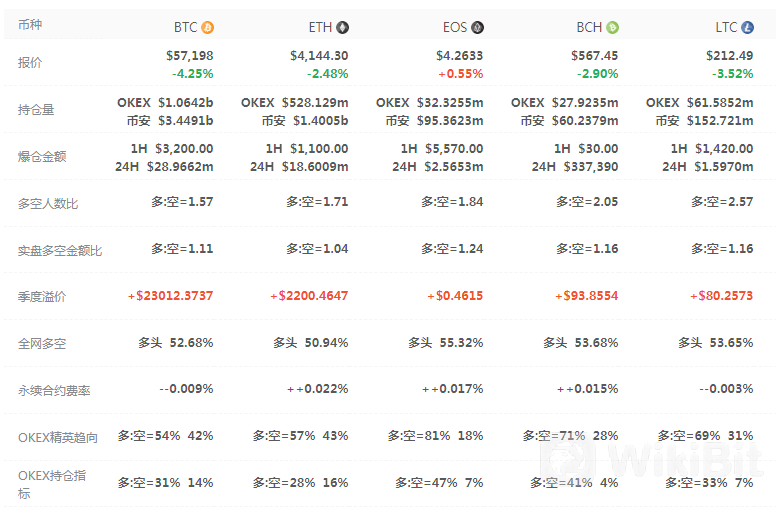Screen dimensions: 779x507
Task: Select the ETH column header
Action: click(320, 28)
